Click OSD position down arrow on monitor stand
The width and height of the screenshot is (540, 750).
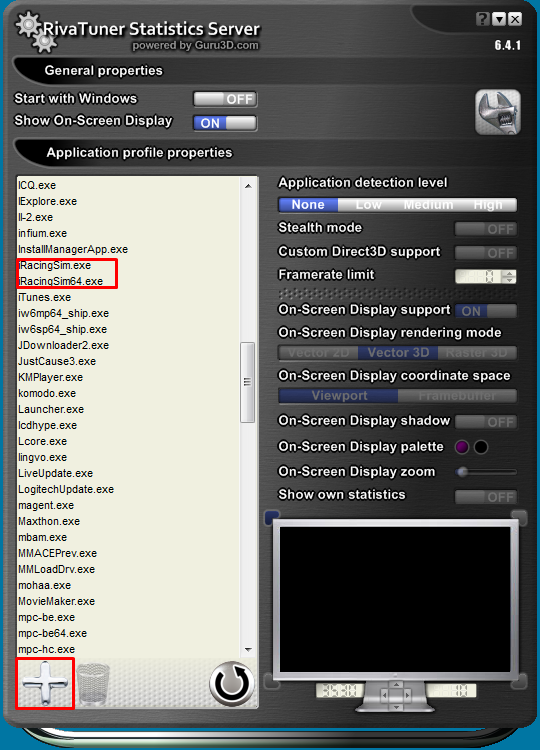tap(396, 706)
